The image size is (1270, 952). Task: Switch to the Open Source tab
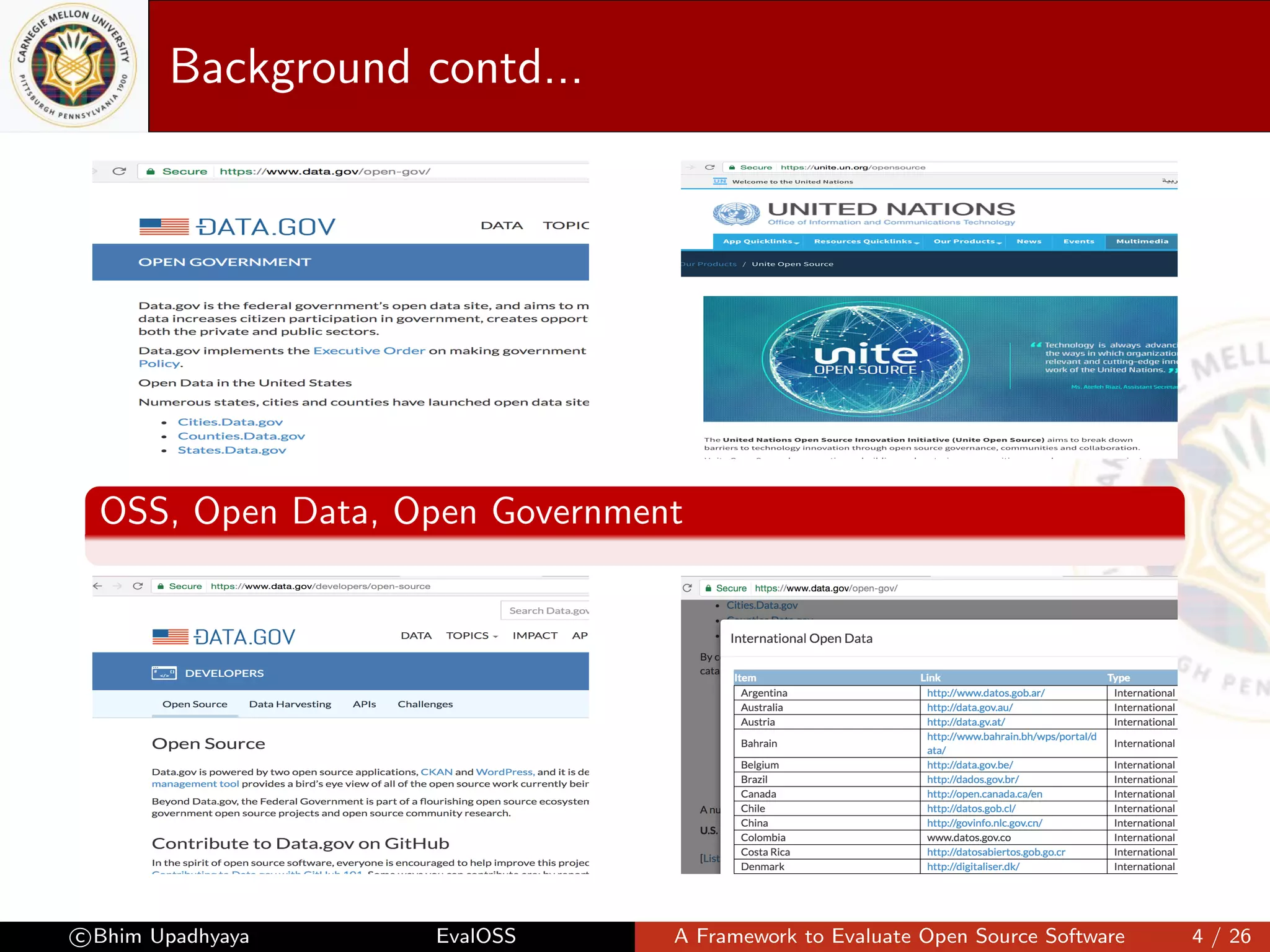(195, 705)
